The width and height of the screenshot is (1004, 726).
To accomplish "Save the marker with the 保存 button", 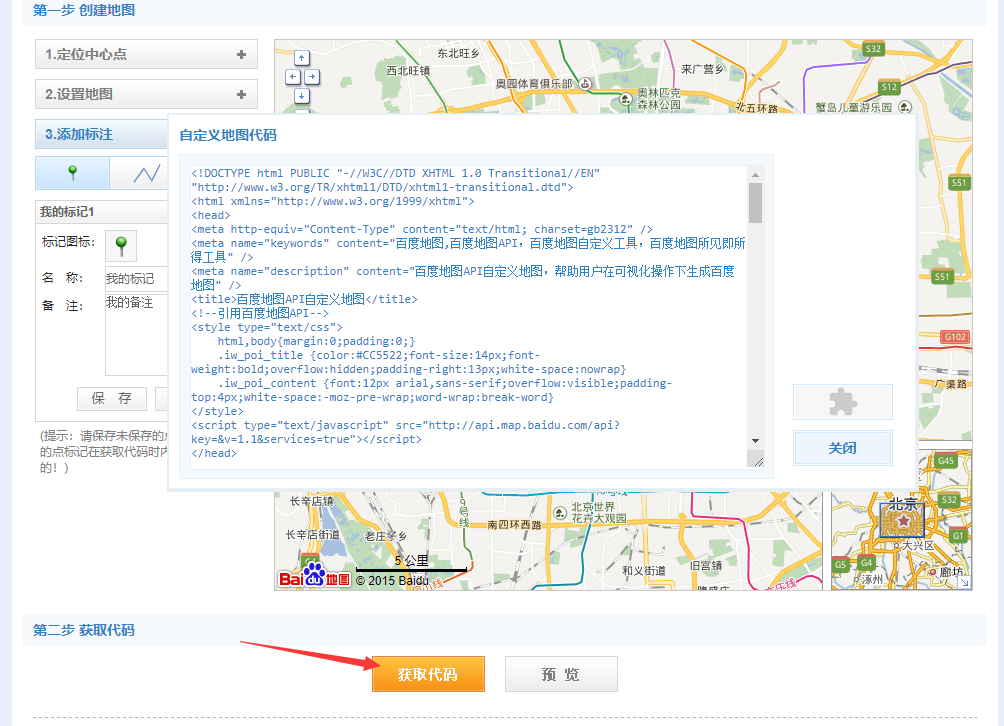I will tap(112, 398).
